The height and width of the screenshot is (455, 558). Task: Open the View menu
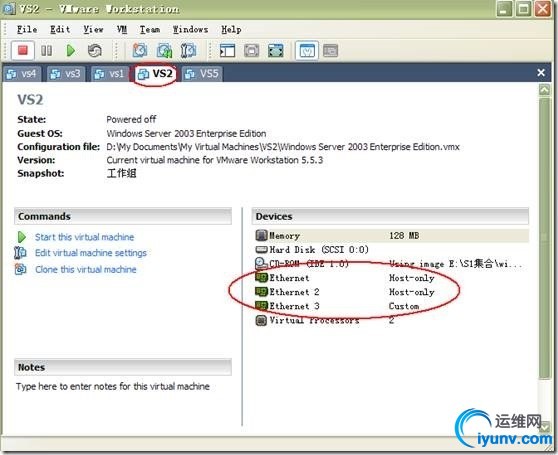click(x=93, y=30)
